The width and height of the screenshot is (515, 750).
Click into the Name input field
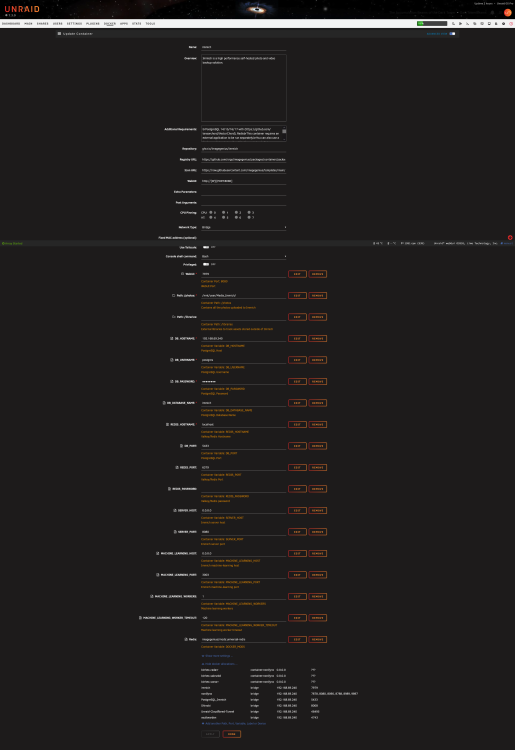point(243,47)
